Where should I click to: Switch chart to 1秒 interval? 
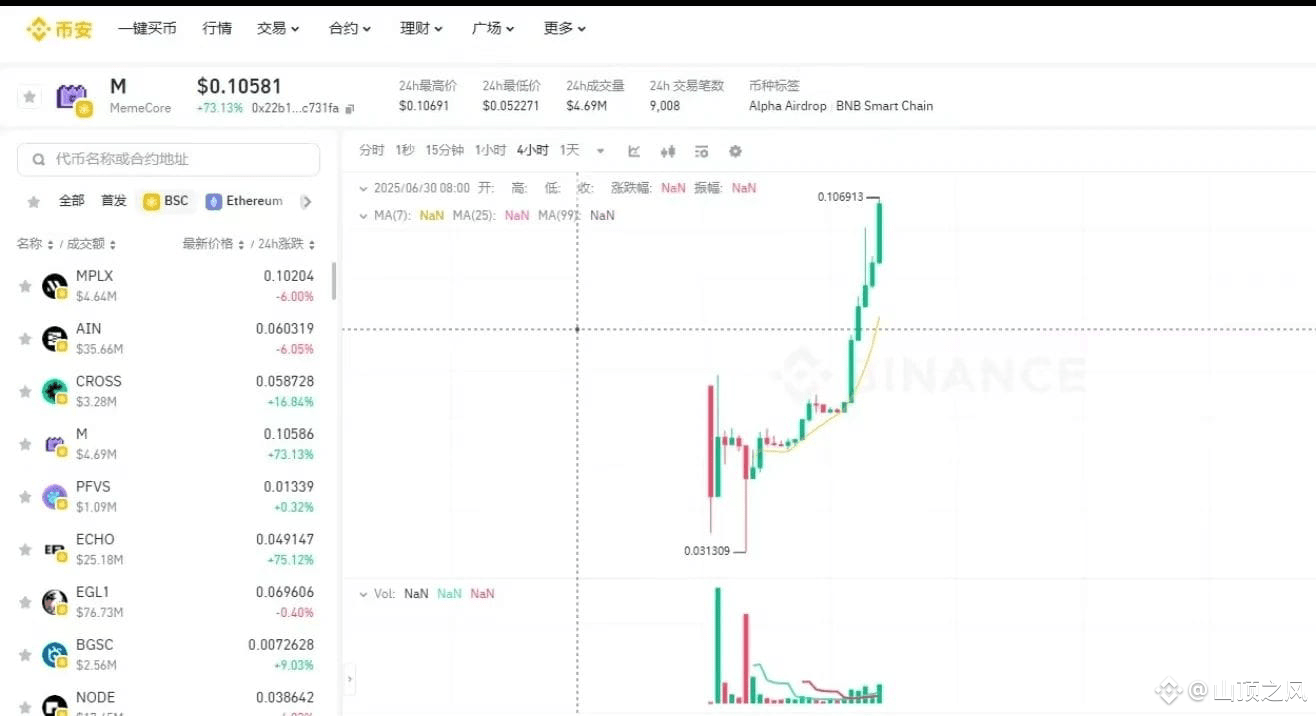click(405, 150)
